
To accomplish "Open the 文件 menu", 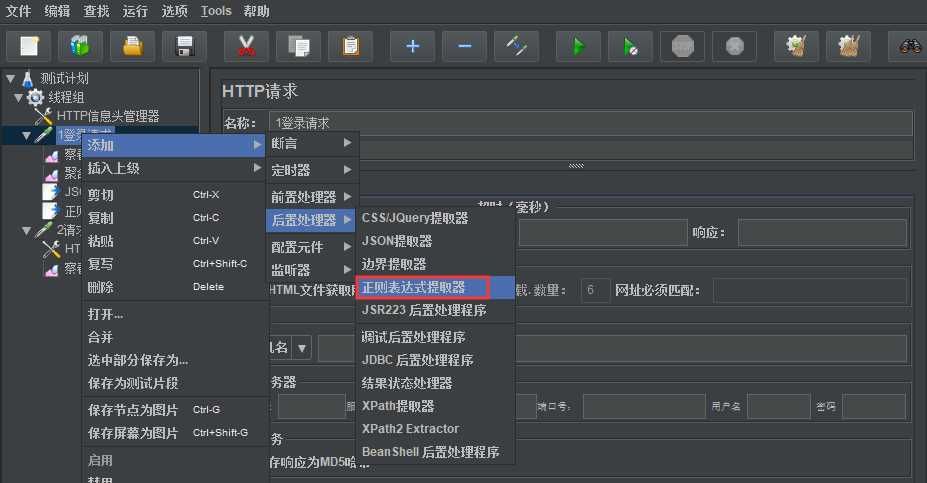I will (x=18, y=11).
